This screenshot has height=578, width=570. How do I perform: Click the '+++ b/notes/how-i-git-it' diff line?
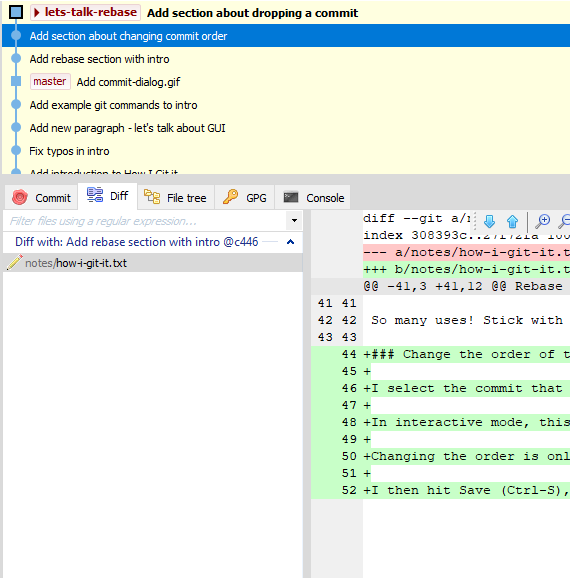pyautogui.click(x=466, y=269)
